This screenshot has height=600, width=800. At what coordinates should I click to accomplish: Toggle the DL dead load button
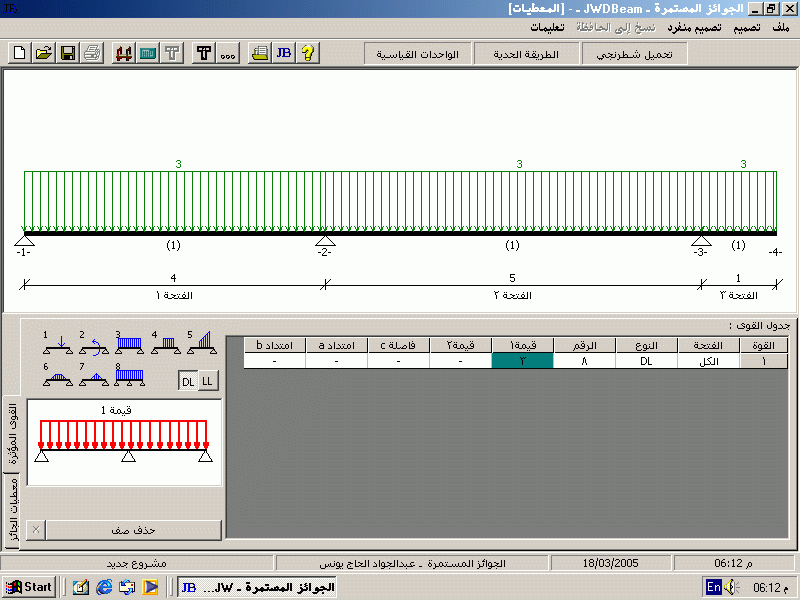point(188,381)
